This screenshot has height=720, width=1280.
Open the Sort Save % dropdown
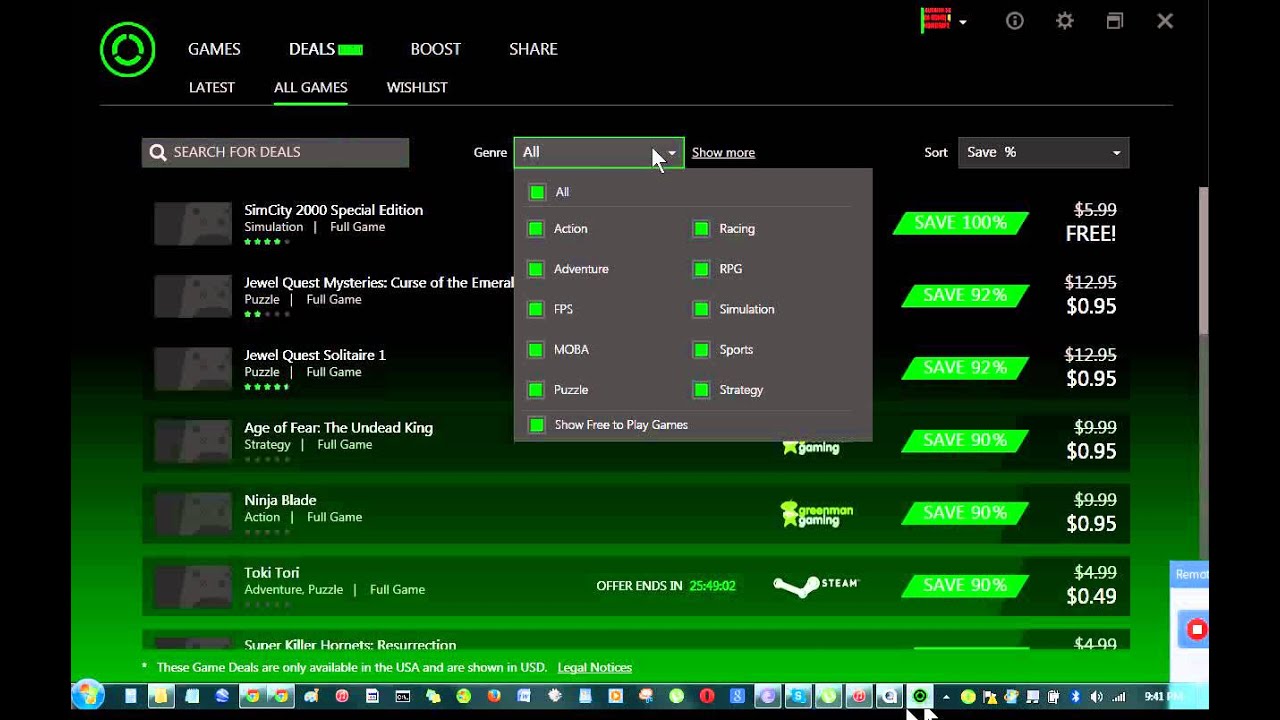coord(1043,152)
